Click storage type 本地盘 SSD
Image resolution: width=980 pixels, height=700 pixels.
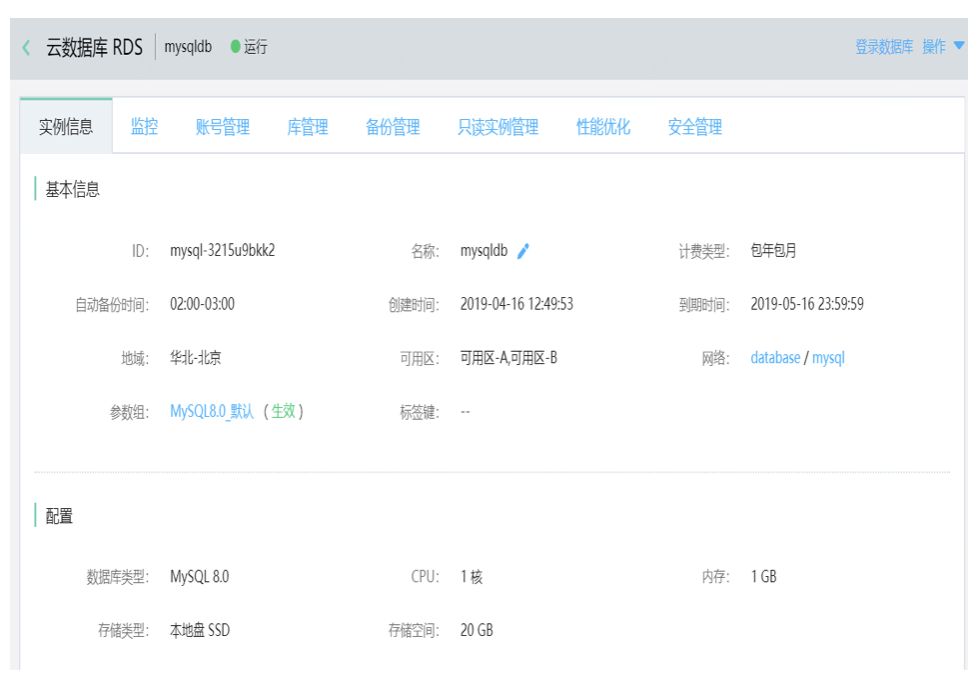coord(200,630)
